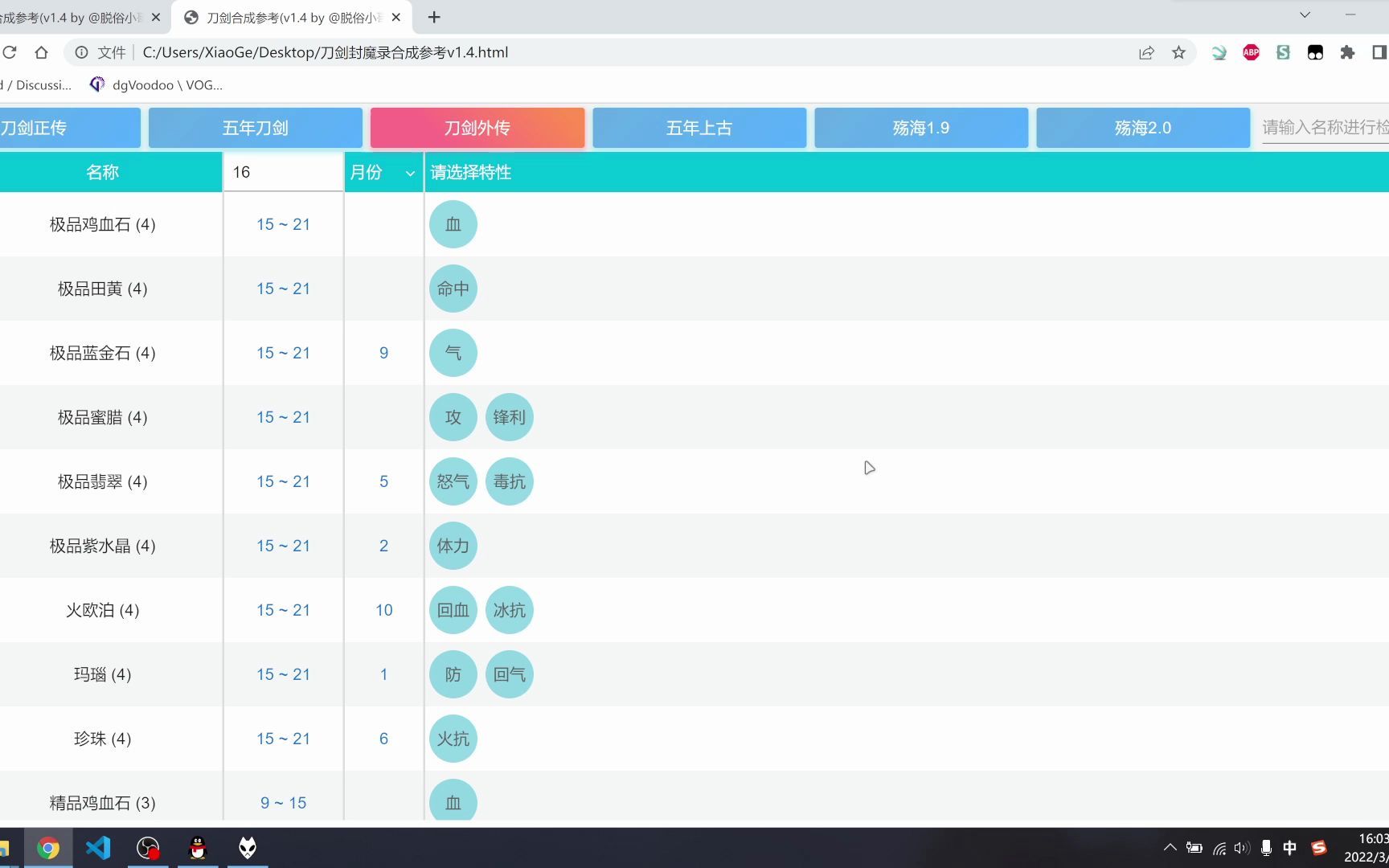Toggle the 命中 trait chip
This screenshot has height=868, width=1389.
coord(453,289)
